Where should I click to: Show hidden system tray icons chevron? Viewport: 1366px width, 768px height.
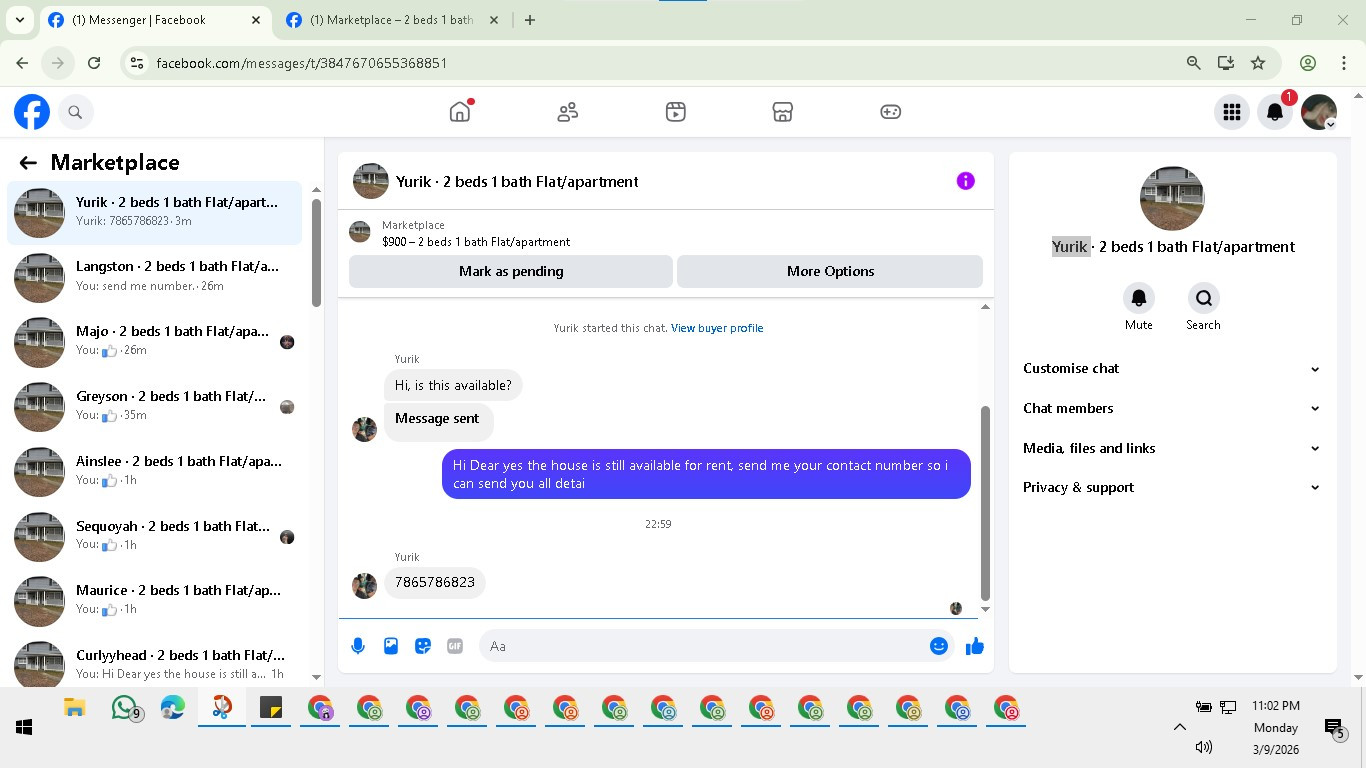[1179, 727]
